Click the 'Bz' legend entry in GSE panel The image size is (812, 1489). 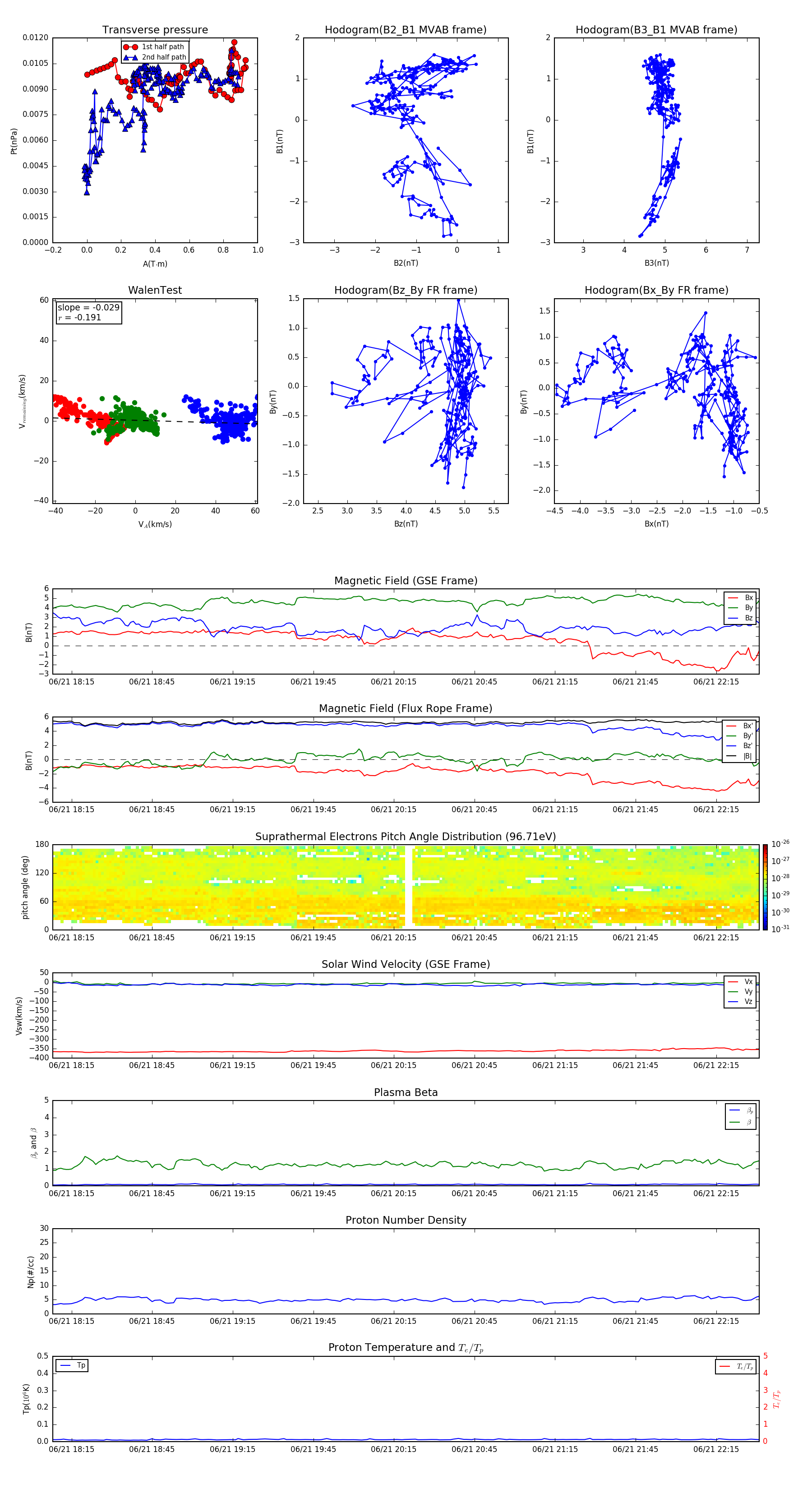click(741, 618)
